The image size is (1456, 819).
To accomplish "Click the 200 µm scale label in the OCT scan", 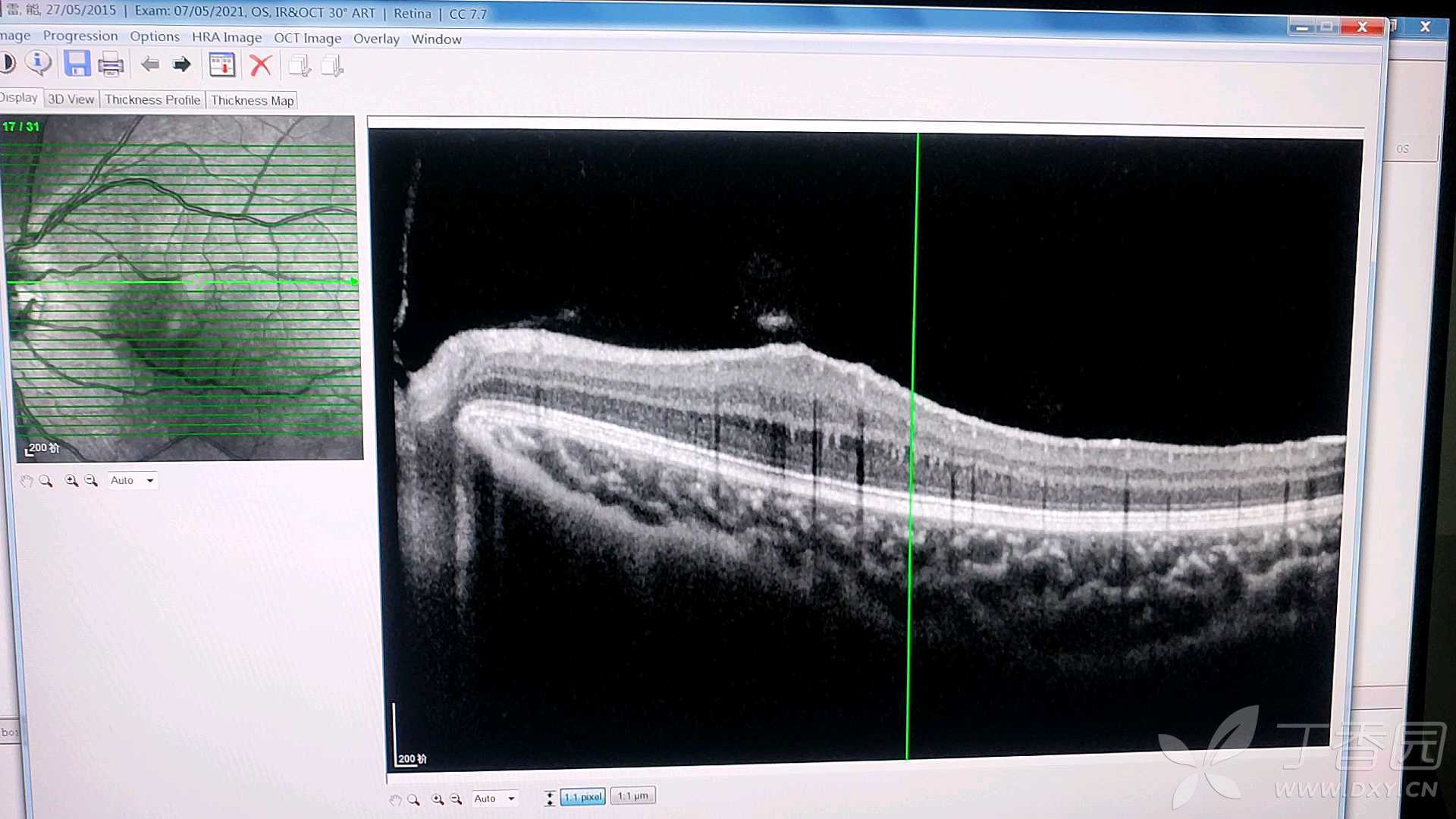I will 413,758.
